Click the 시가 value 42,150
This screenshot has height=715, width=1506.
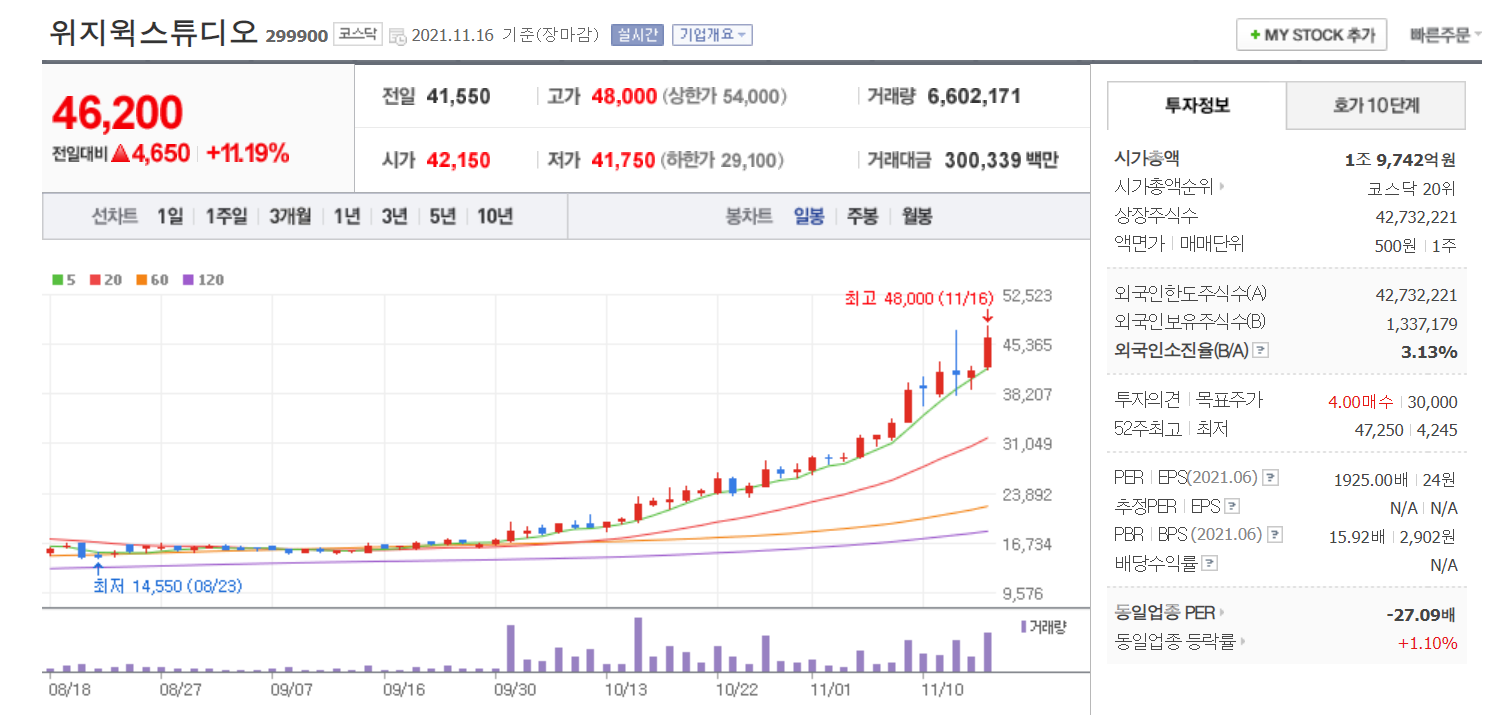pos(458,160)
